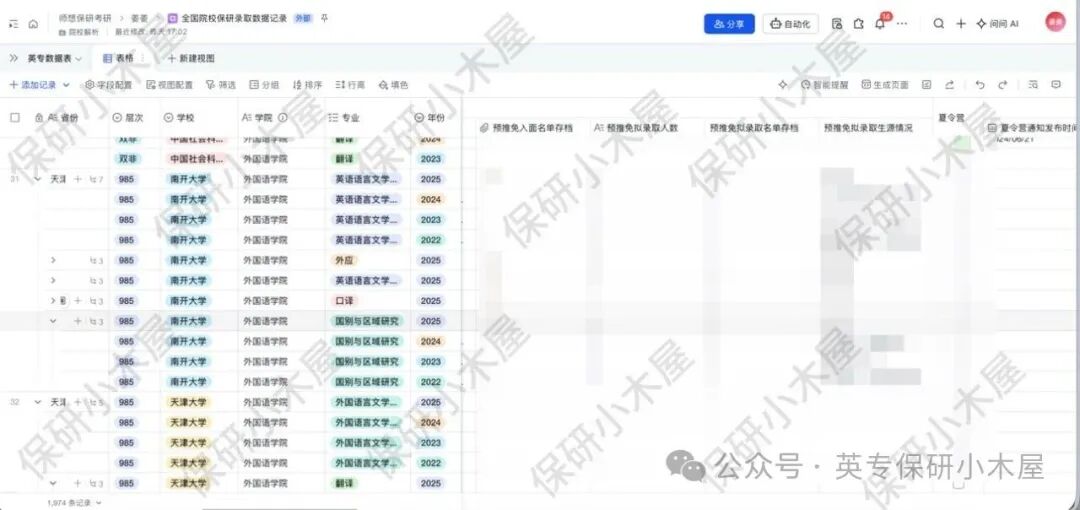The width and height of the screenshot is (1080, 510).
Task: Open the 筛选 filter tool
Action: pyautogui.click(x=220, y=85)
